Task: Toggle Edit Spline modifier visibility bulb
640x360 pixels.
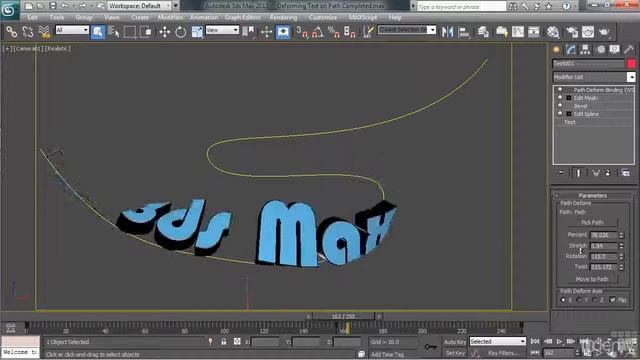Action: tap(560, 113)
